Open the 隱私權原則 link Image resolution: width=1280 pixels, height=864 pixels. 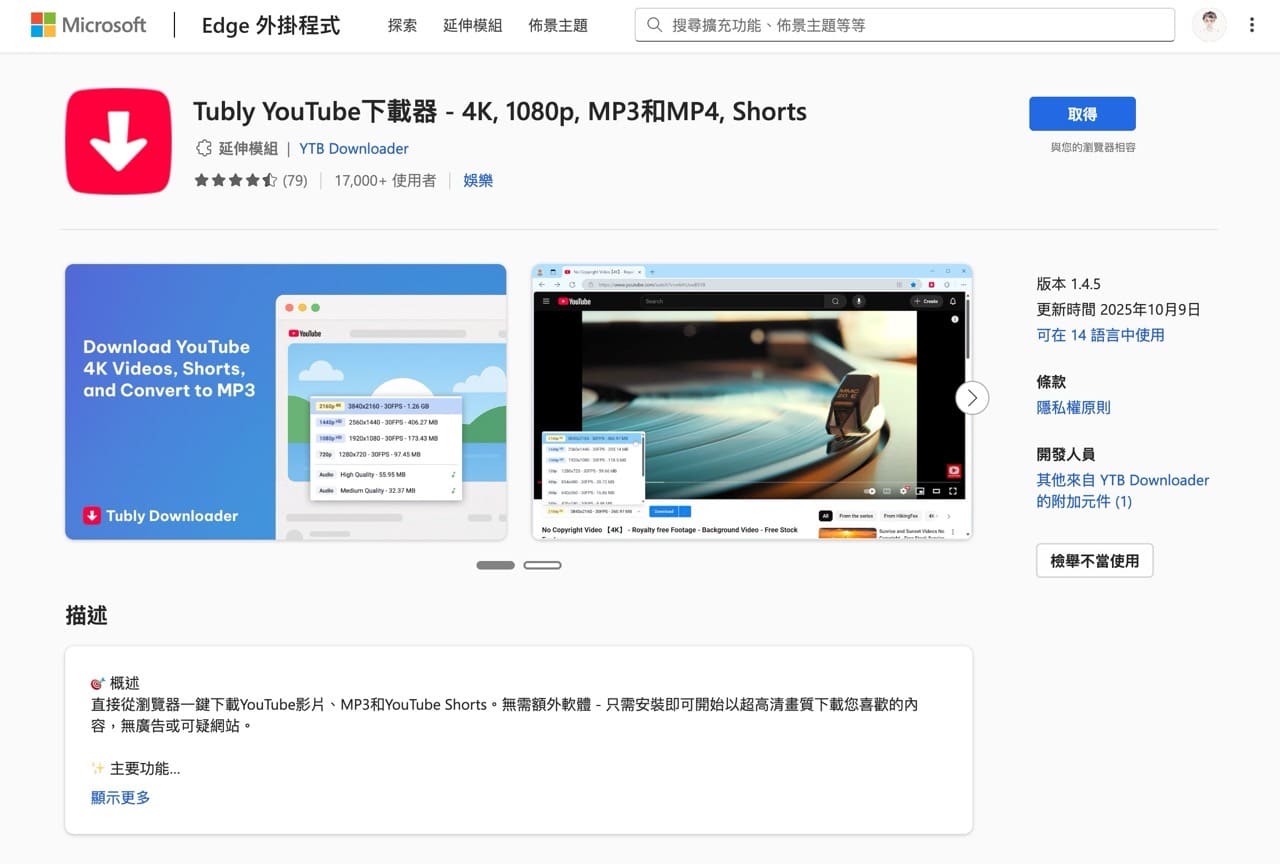pyautogui.click(x=1074, y=407)
